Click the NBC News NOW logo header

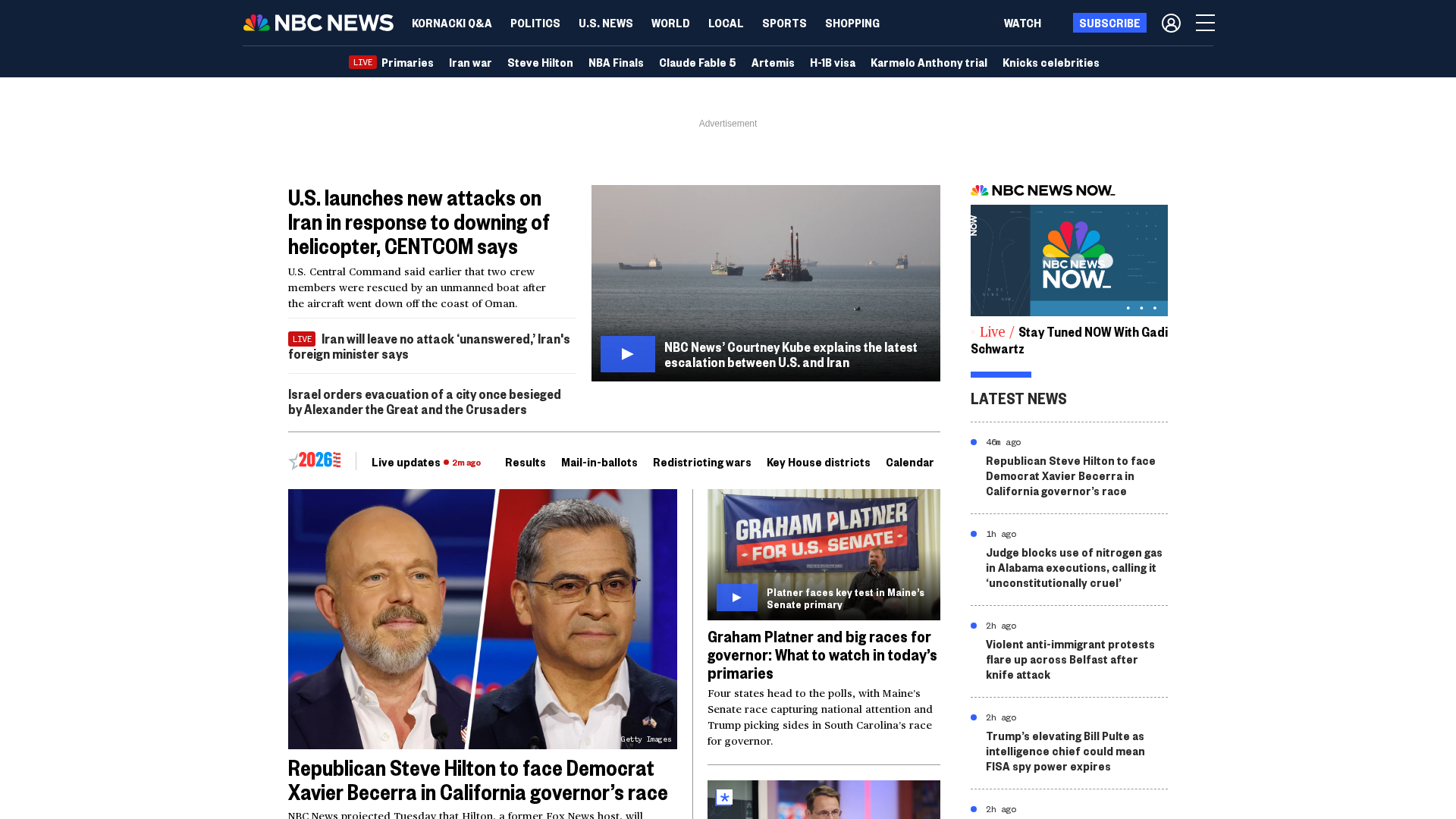tap(1043, 190)
